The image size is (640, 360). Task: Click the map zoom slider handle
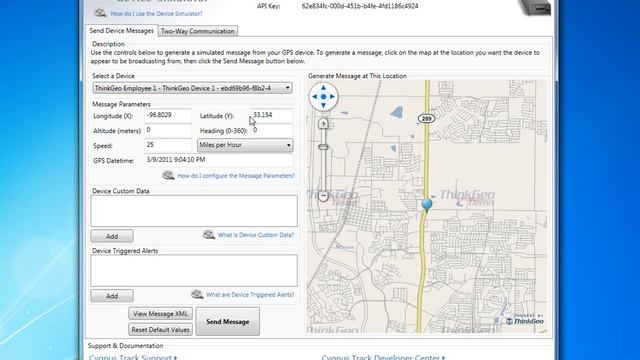[x=323, y=147]
